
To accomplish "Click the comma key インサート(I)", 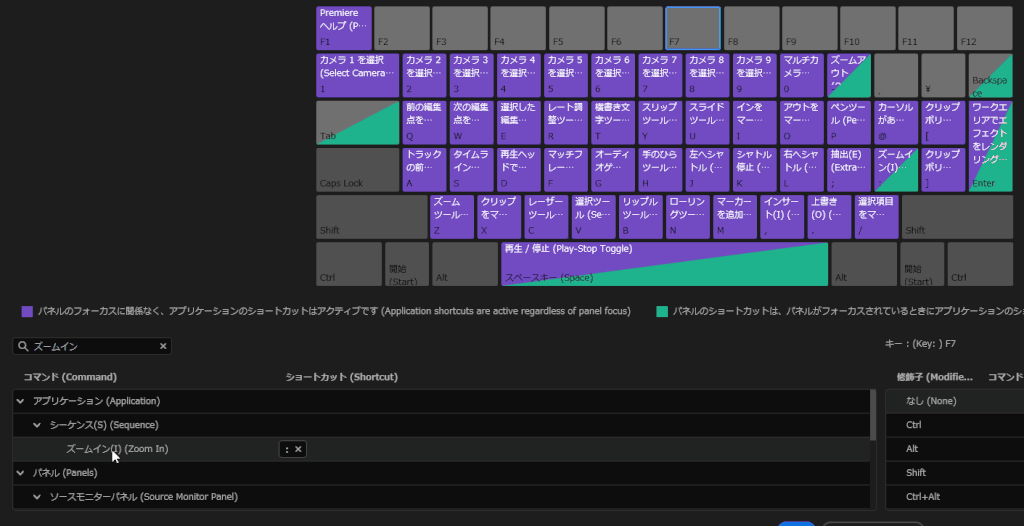I will 782,217.
